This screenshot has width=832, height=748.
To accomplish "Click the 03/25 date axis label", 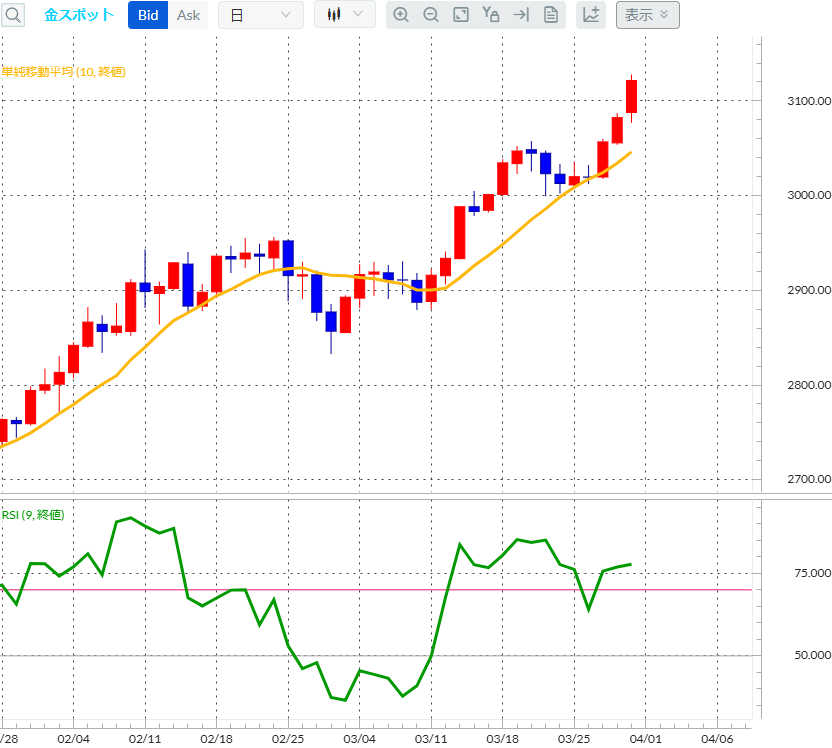I will click(574, 738).
